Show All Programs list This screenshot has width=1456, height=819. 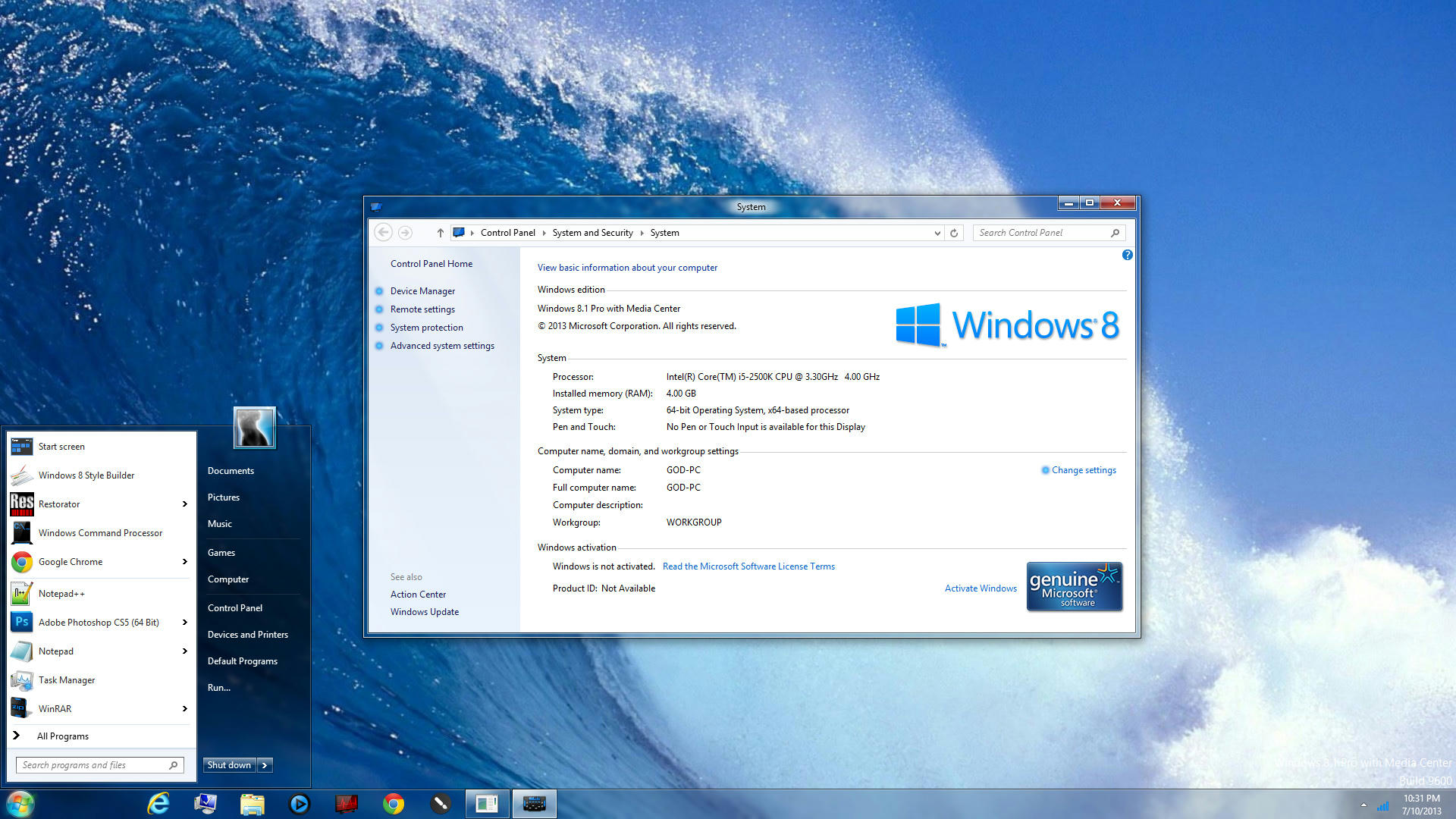point(63,736)
